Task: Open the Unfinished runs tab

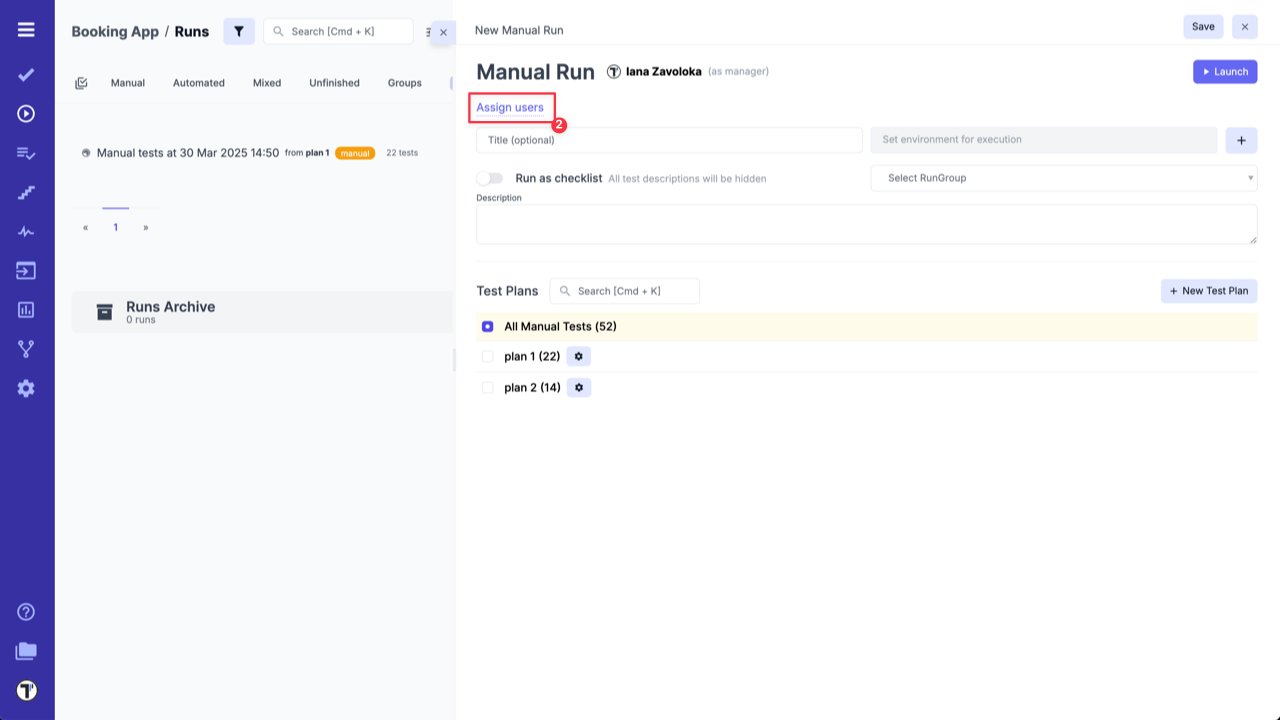Action: [x=334, y=83]
